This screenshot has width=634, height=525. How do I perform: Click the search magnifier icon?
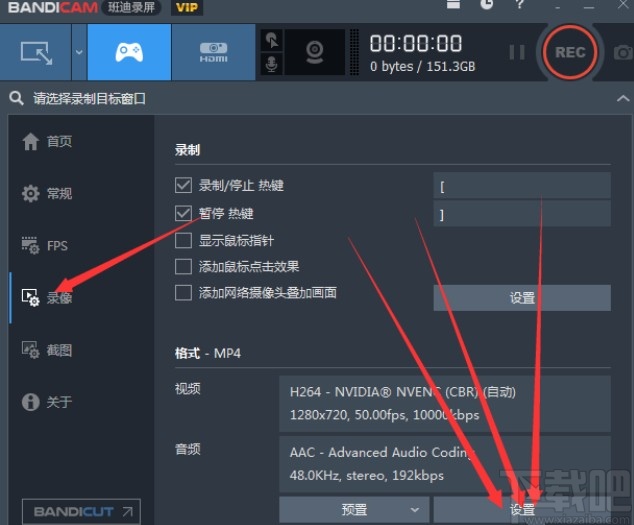tap(16, 98)
